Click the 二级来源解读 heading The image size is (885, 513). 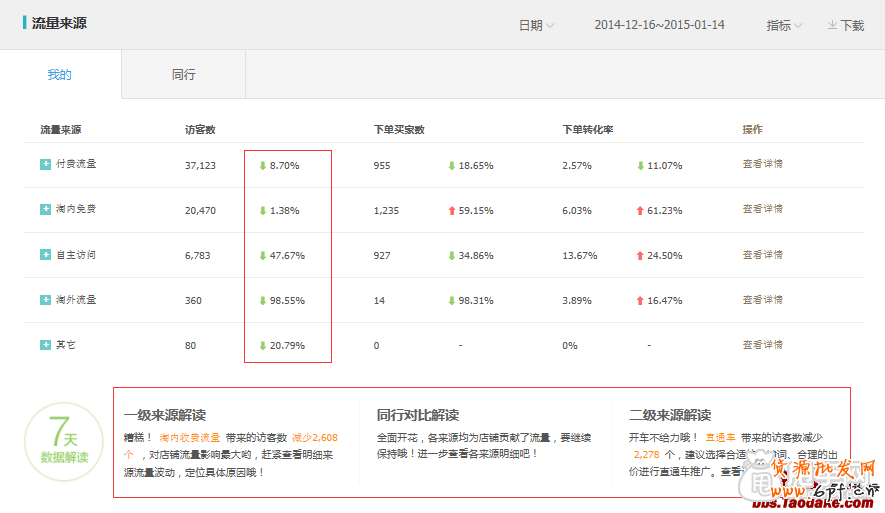coord(670,415)
